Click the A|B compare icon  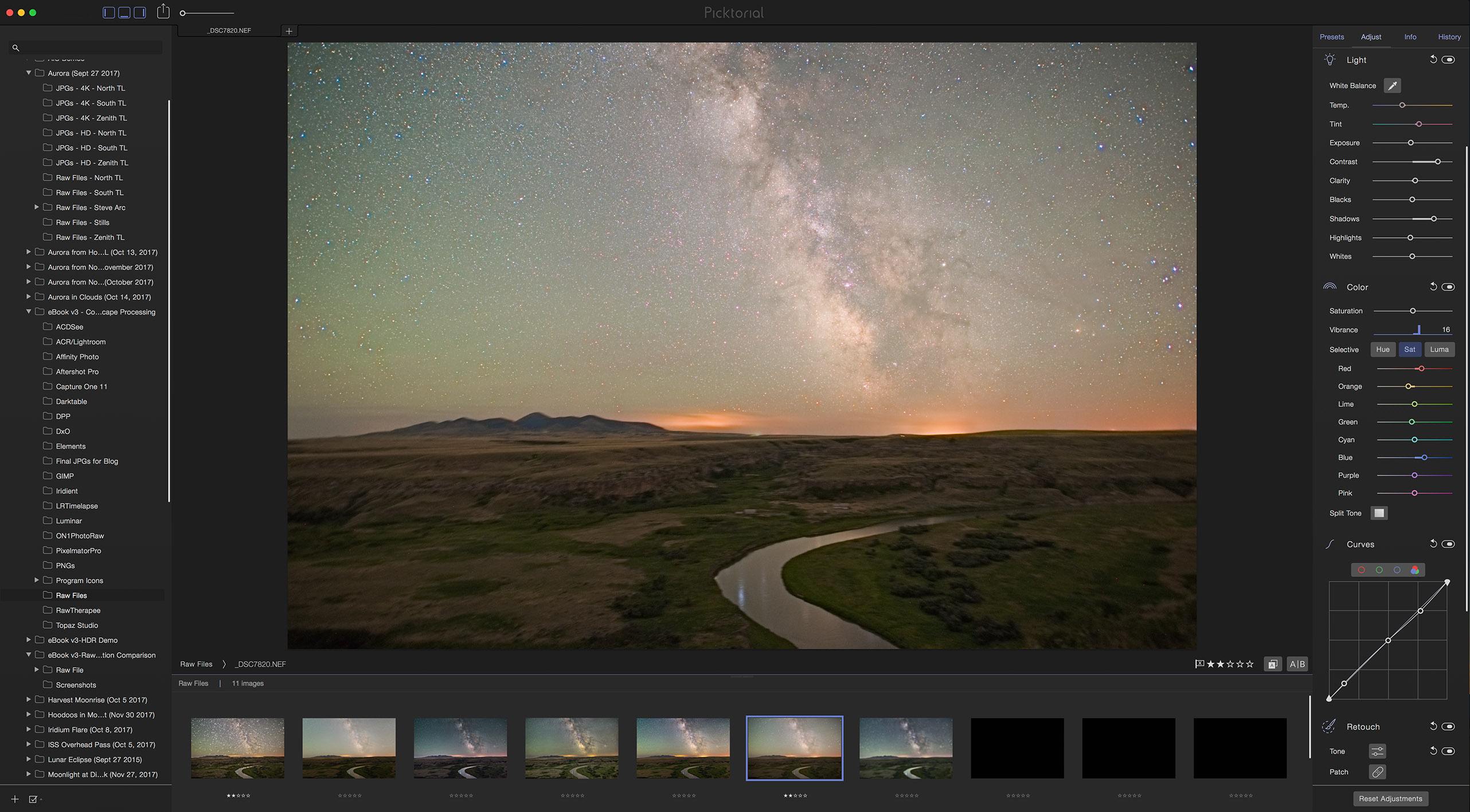click(1297, 664)
